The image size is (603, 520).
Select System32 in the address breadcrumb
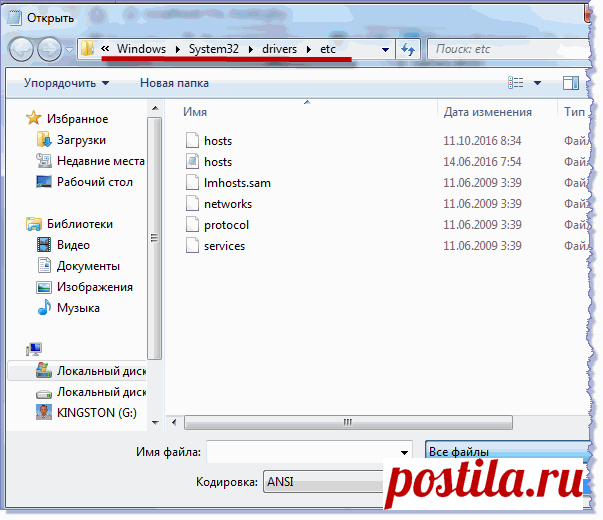[213, 49]
